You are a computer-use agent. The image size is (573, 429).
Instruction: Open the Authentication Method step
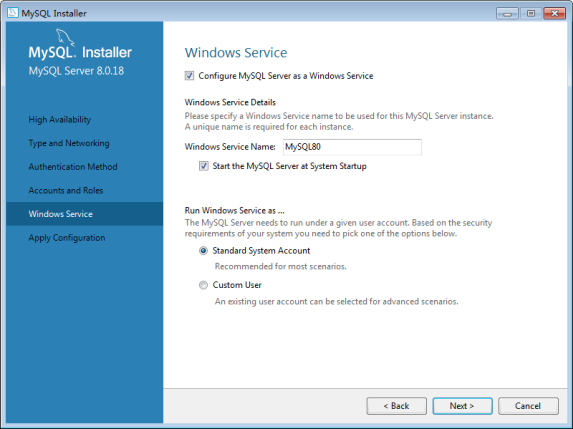coord(73,167)
